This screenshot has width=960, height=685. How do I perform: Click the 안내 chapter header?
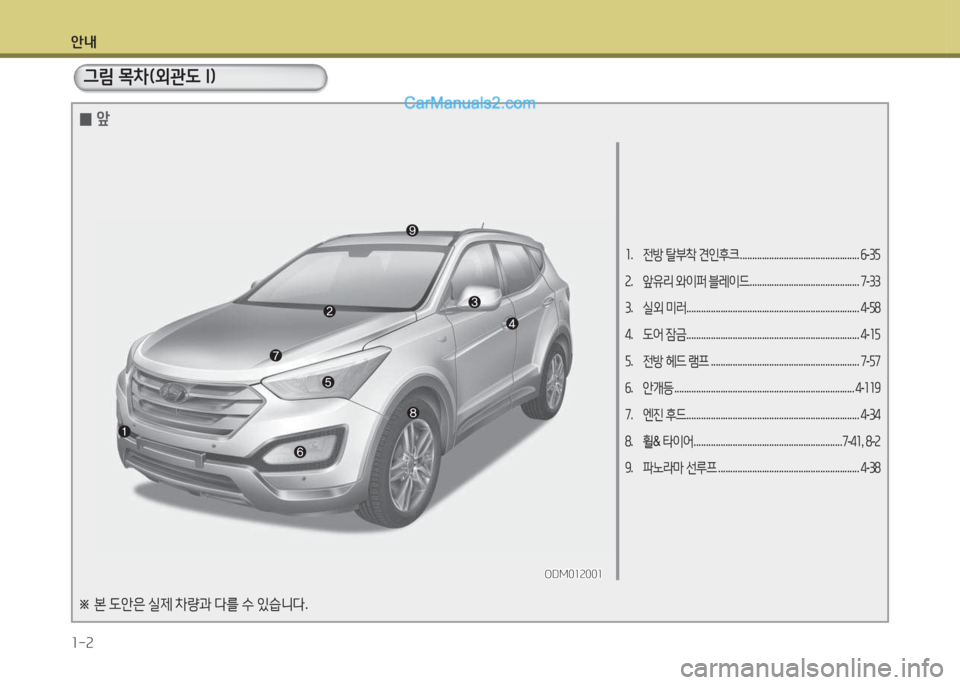tap(83, 42)
